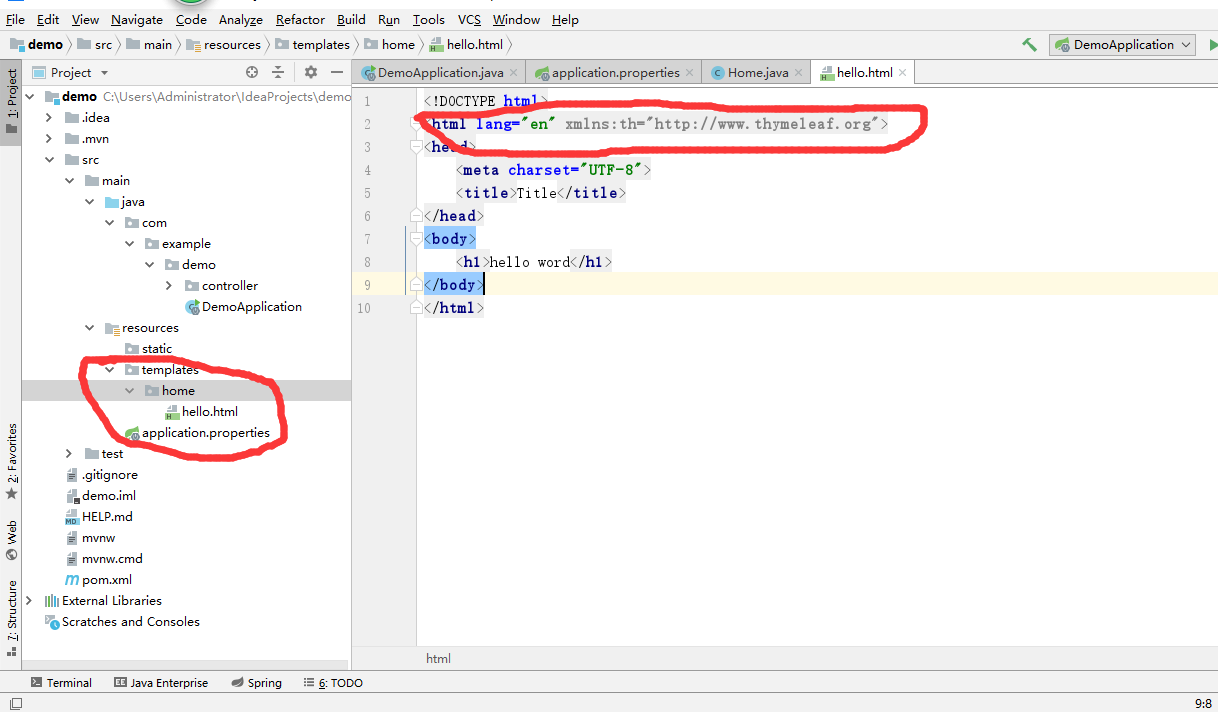Click the Build Project hammer icon
Image resolution: width=1218 pixels, height=712 pixels.
[x=1029, y=45]
